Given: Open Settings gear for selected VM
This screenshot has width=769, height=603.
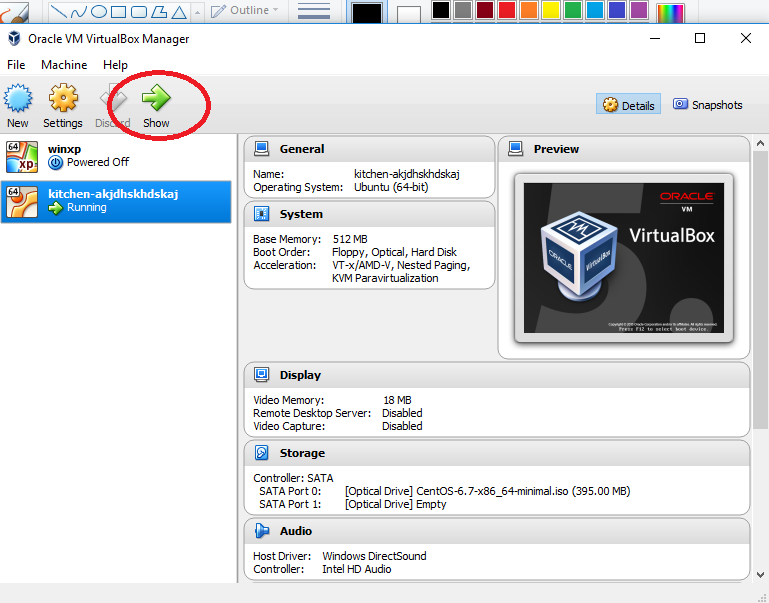Looking at the screenshot, I should pos(63,98).
